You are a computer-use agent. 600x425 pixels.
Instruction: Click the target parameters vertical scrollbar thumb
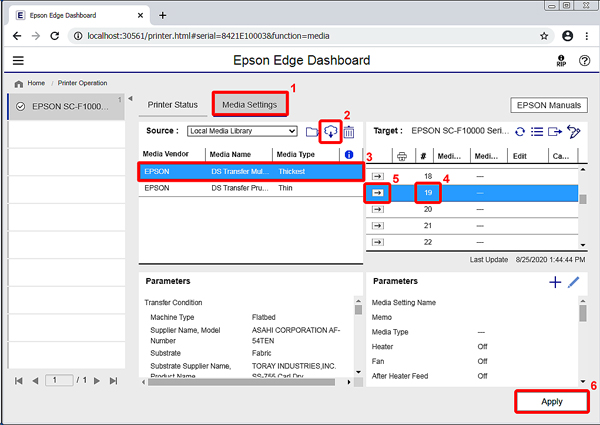[x=582, y=313]
